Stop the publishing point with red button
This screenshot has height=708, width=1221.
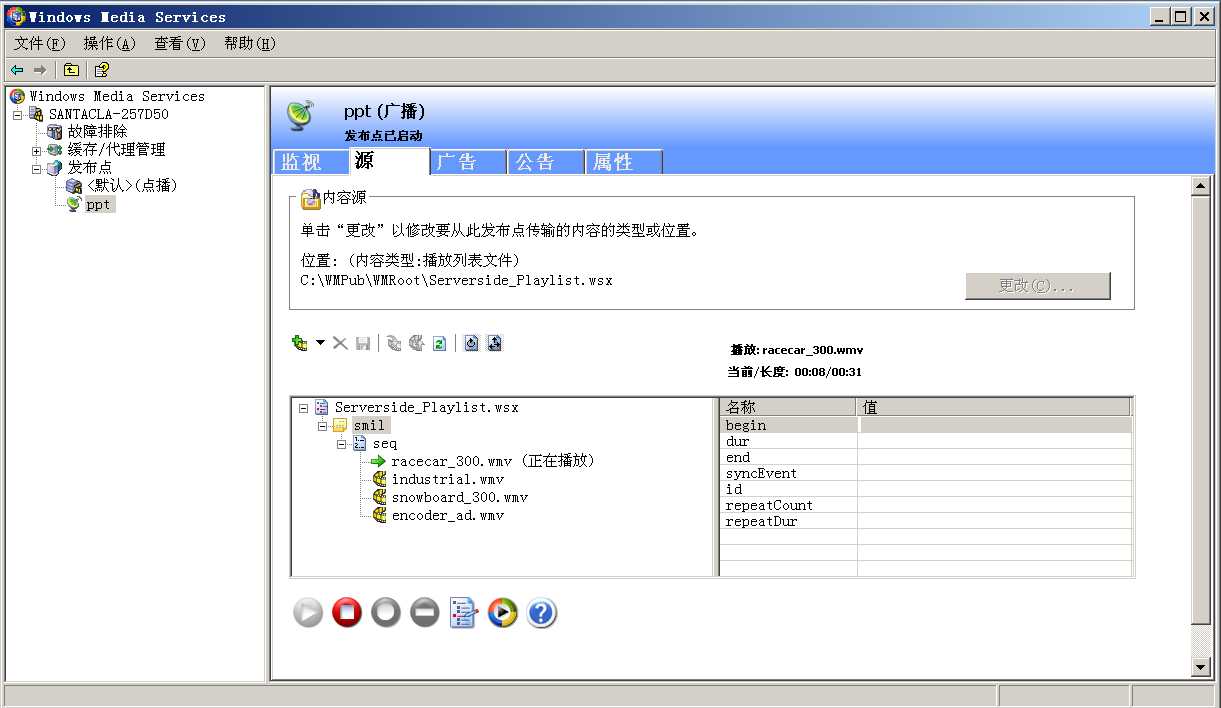(347, 612)
